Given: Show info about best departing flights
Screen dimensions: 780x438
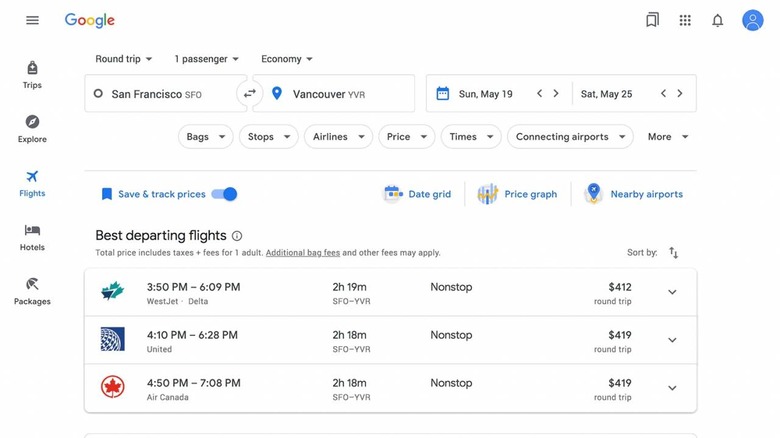Looking at the screenshot, I should (237, 236).
